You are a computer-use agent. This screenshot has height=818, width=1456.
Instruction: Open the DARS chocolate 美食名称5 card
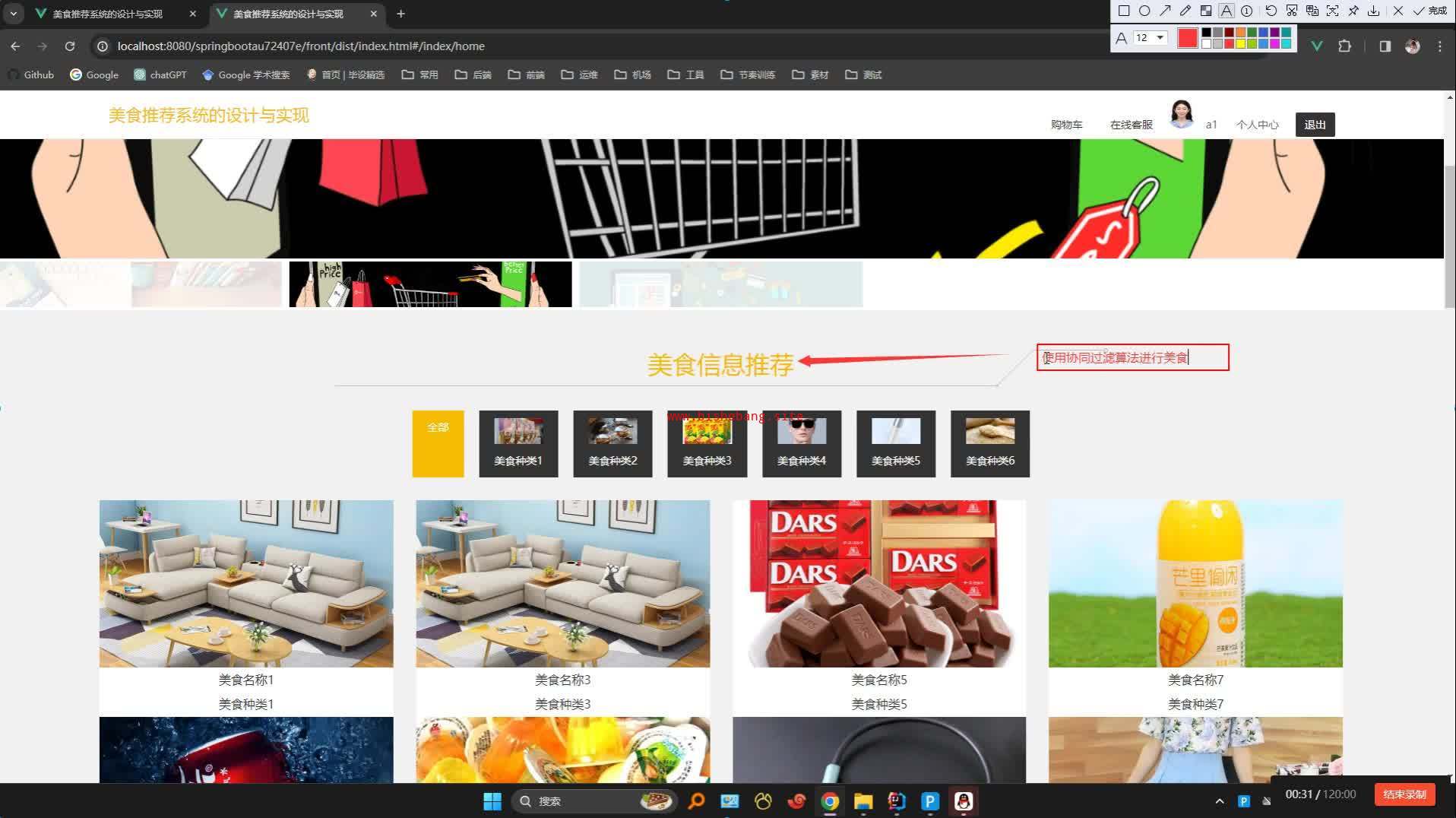coord(878,584)
